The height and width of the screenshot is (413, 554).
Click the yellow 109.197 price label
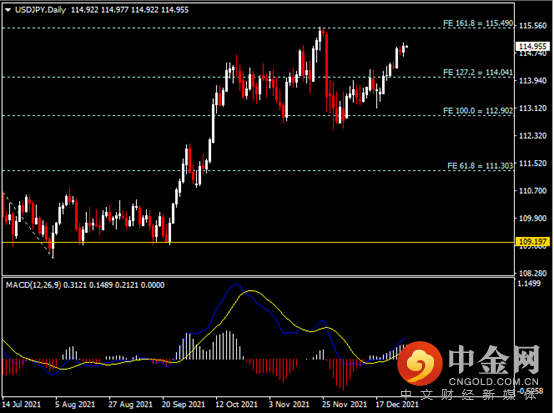(x=533, y=242)
